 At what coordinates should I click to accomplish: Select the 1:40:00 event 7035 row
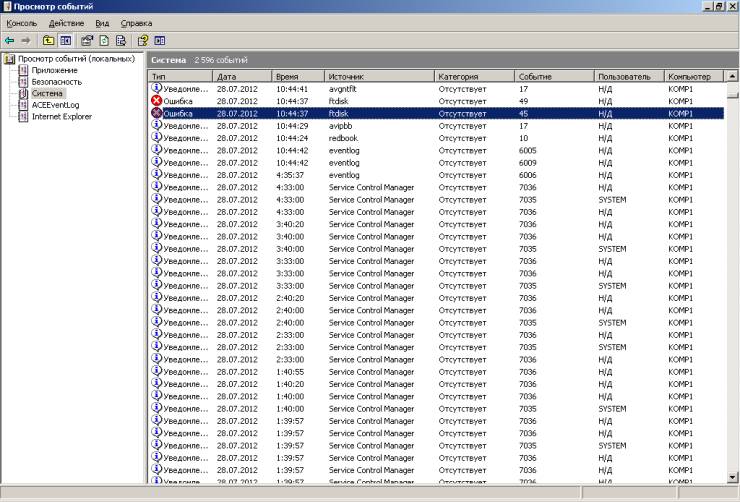pyautogui.click(x=436, y=409)
